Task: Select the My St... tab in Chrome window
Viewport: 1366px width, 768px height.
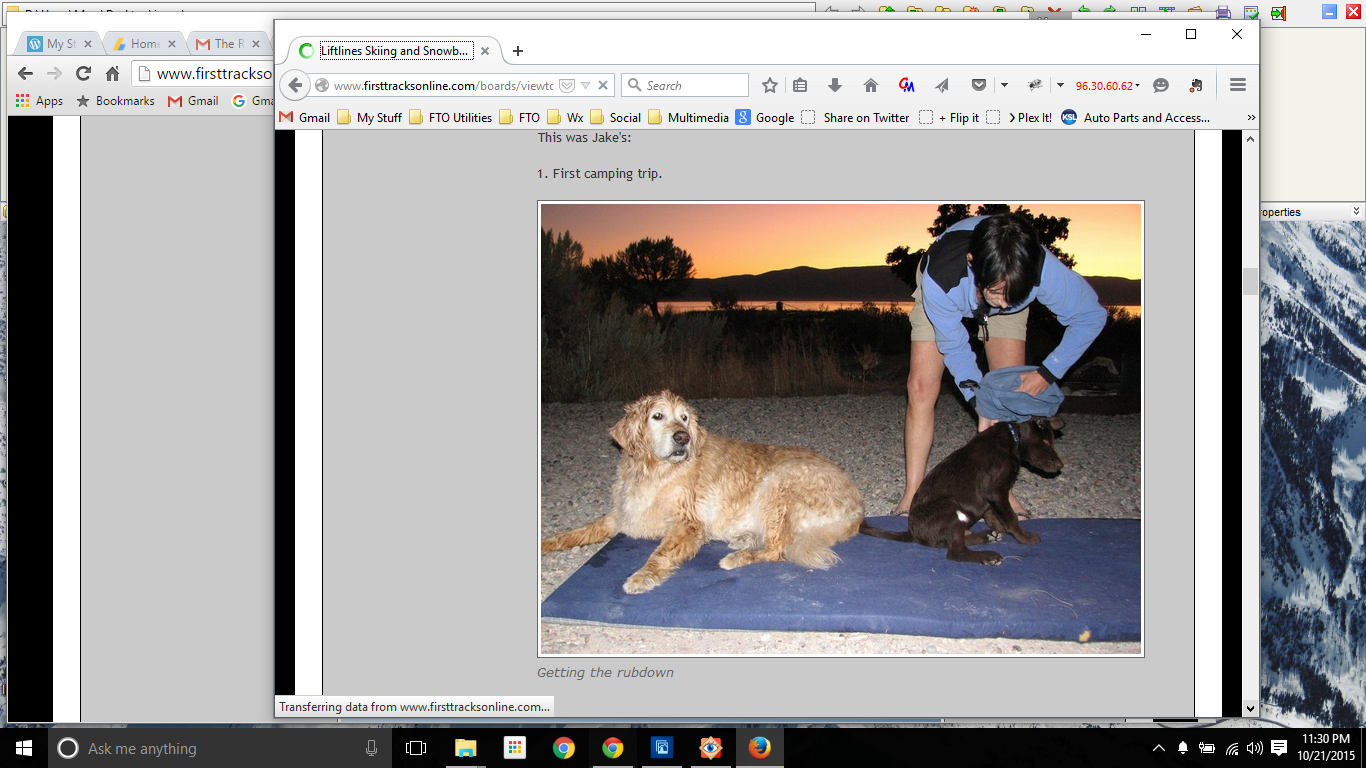Action: [60, 44]
